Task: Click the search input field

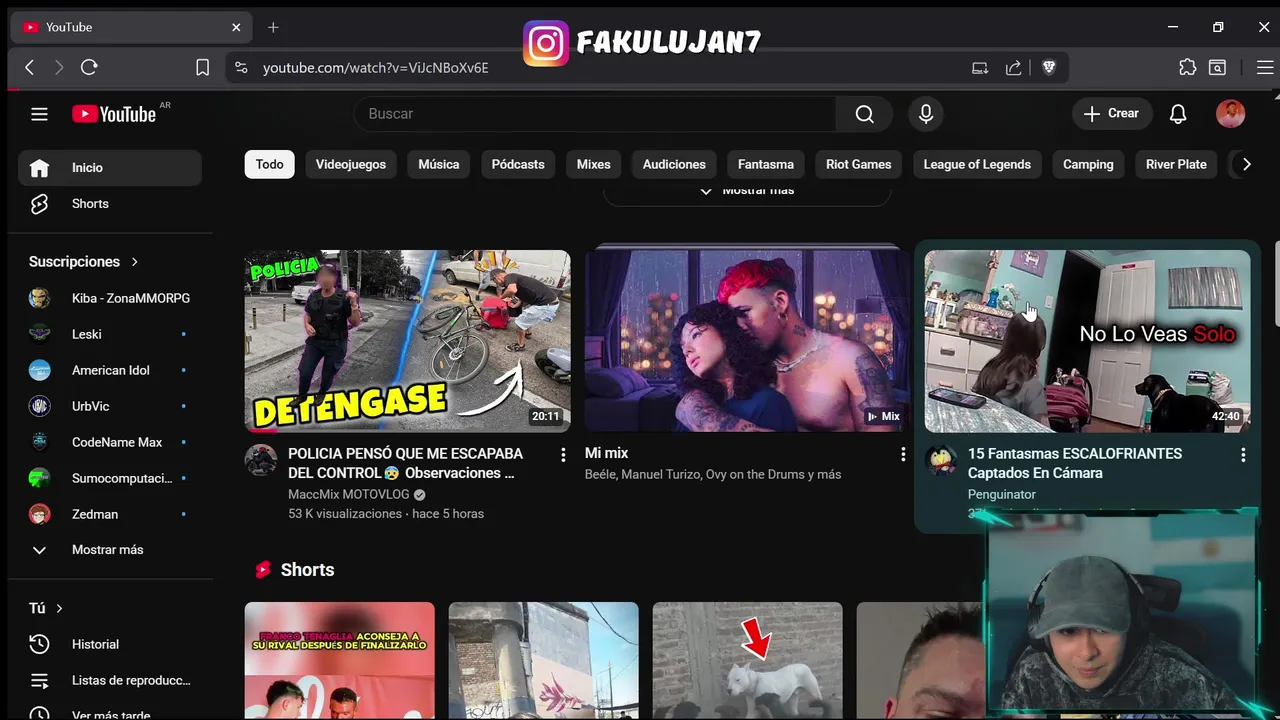Action: click(595, 114)
